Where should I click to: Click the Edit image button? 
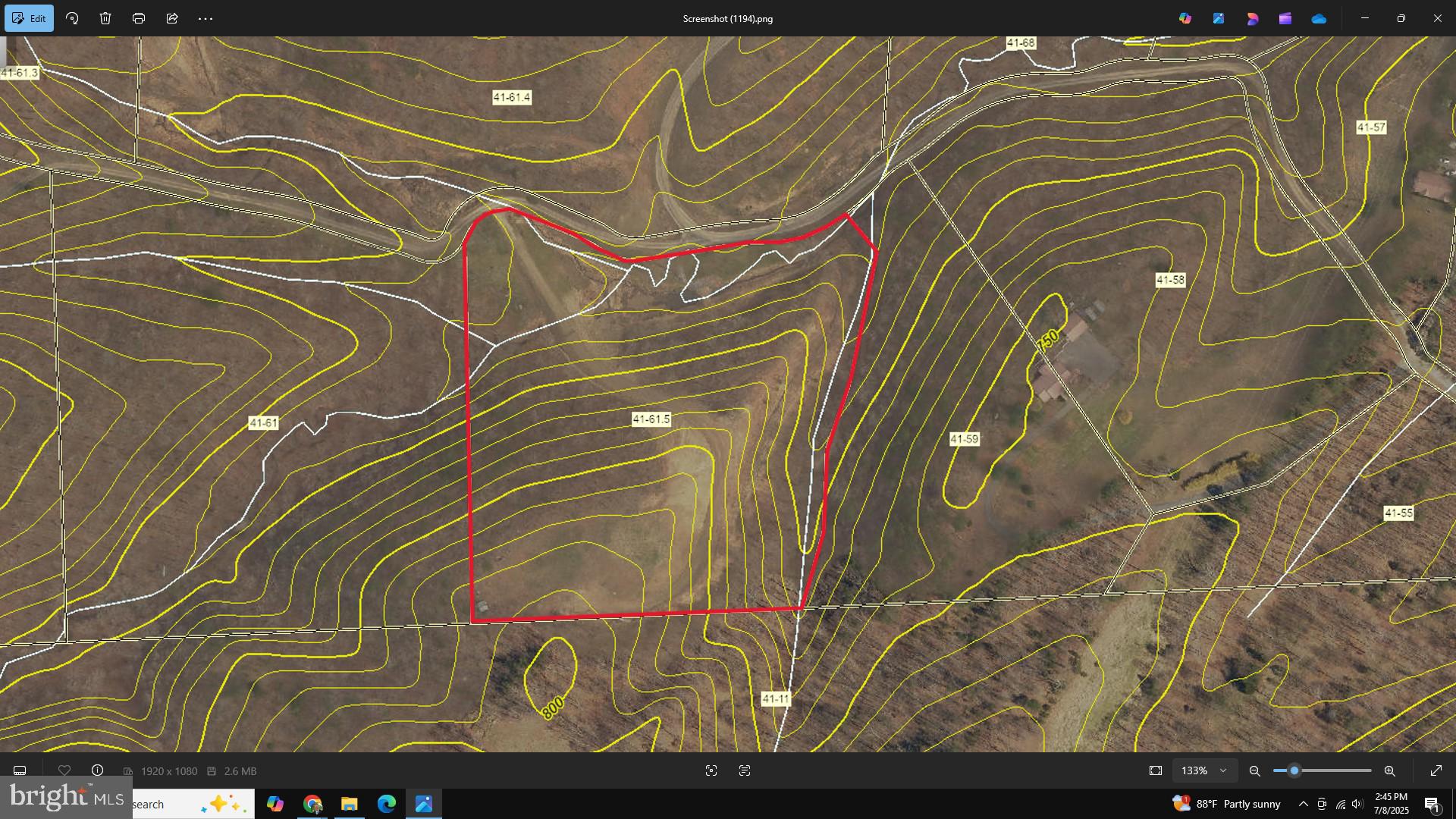click(x=29, y=18)
